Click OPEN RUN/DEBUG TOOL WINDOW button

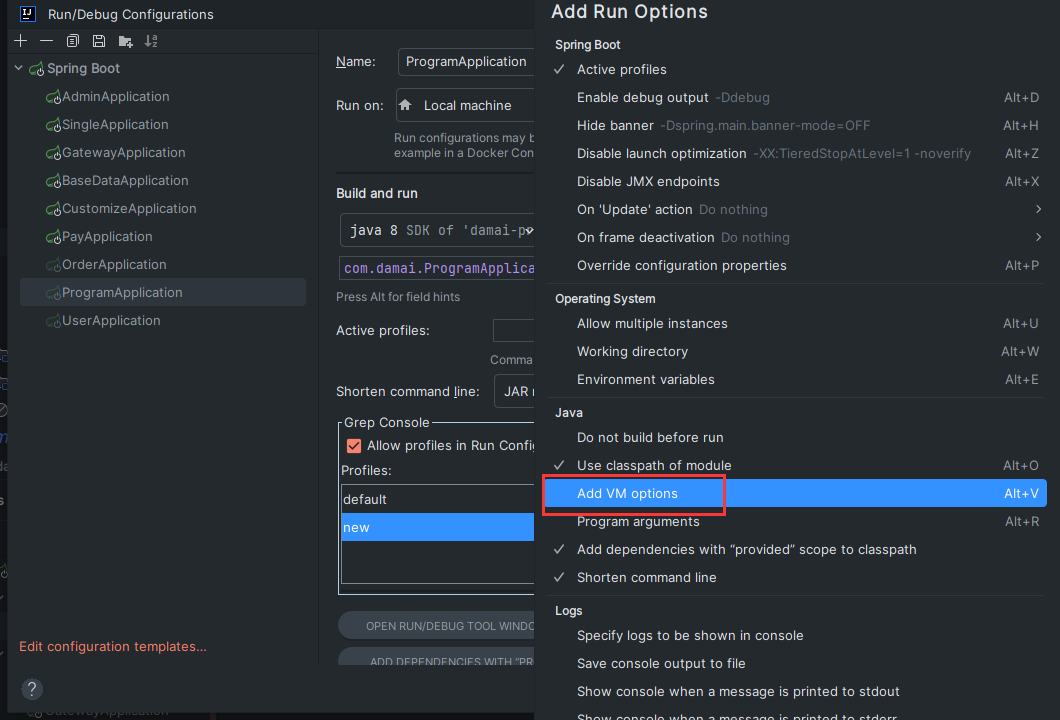[x=436, y=626]
